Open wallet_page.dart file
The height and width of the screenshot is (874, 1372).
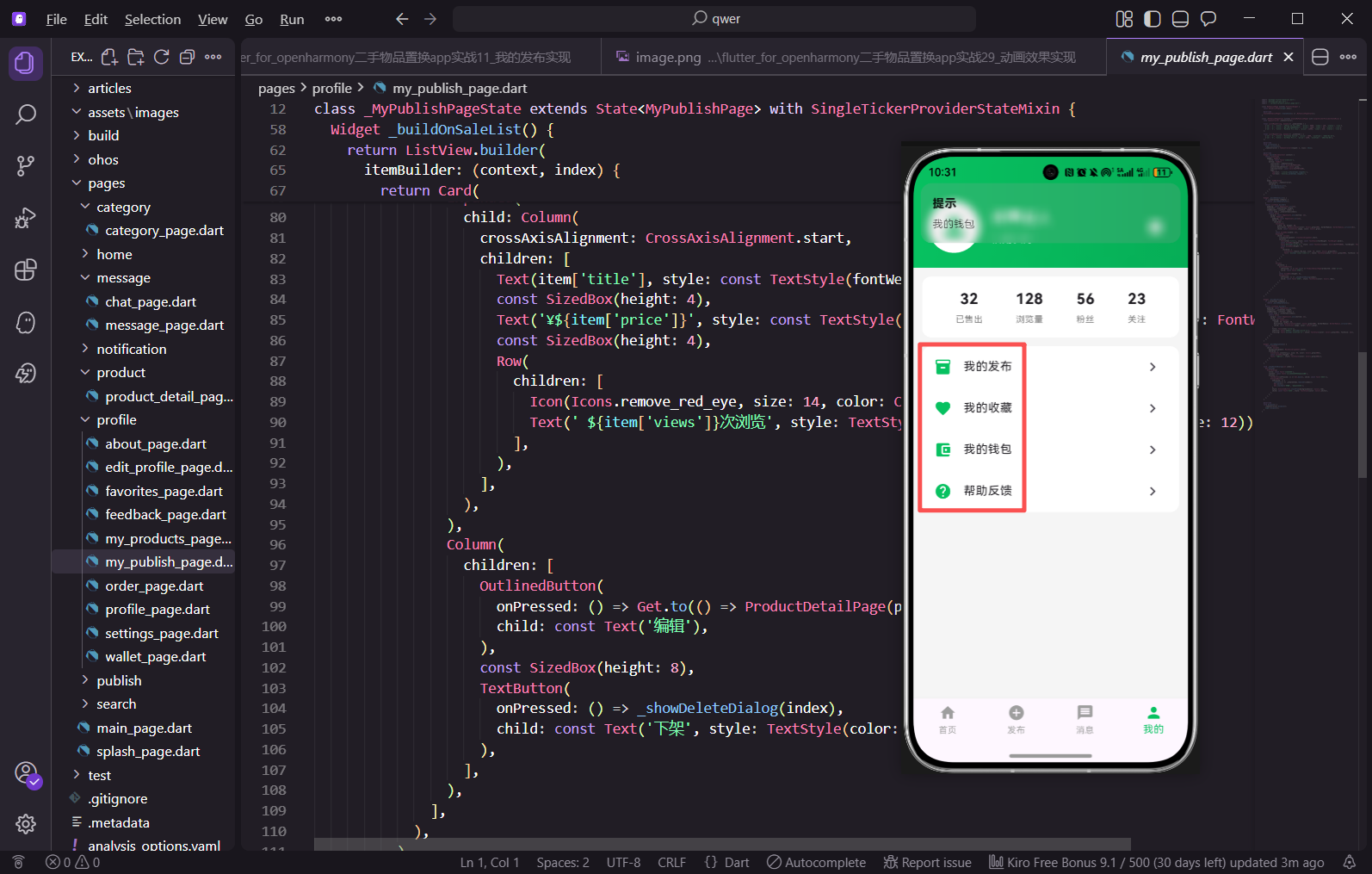tap(155, 656)
